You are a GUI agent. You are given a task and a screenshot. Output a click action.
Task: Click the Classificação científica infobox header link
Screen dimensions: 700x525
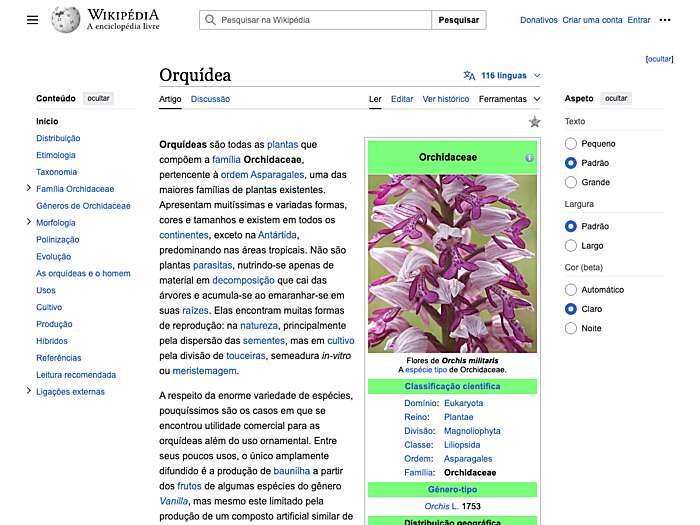coord(452,386)
